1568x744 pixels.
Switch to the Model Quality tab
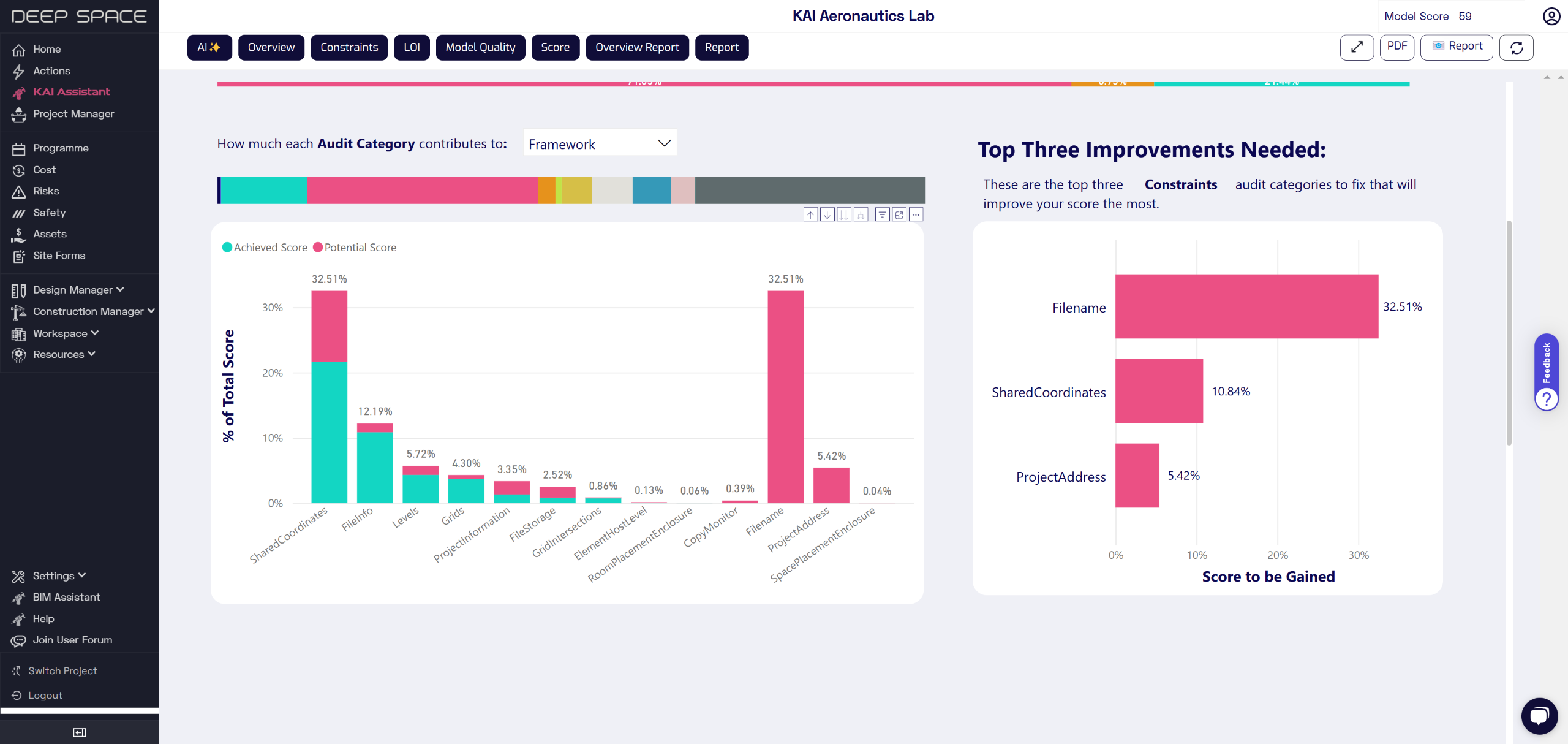coord(480,47)
